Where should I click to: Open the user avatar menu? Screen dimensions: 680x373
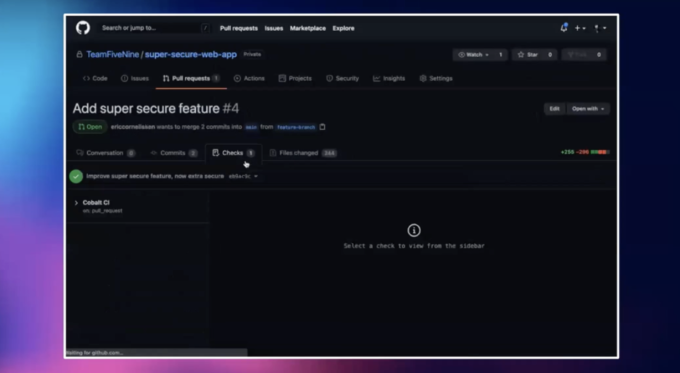[600, 28]
